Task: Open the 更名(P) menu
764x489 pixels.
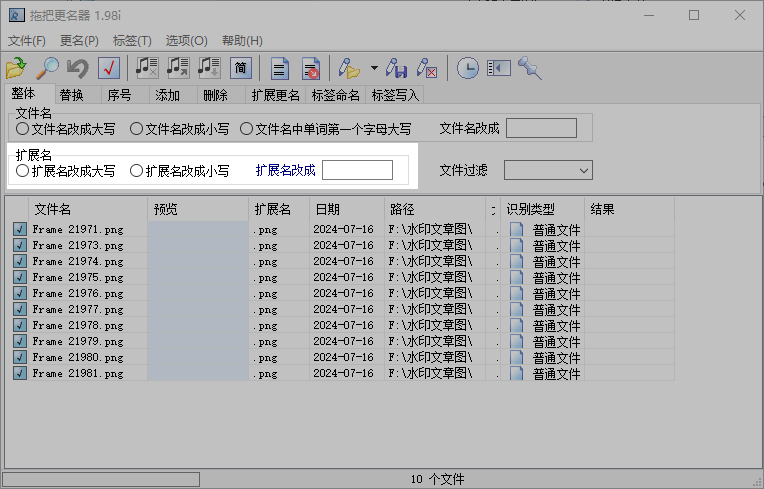Action: click(79, 40)
